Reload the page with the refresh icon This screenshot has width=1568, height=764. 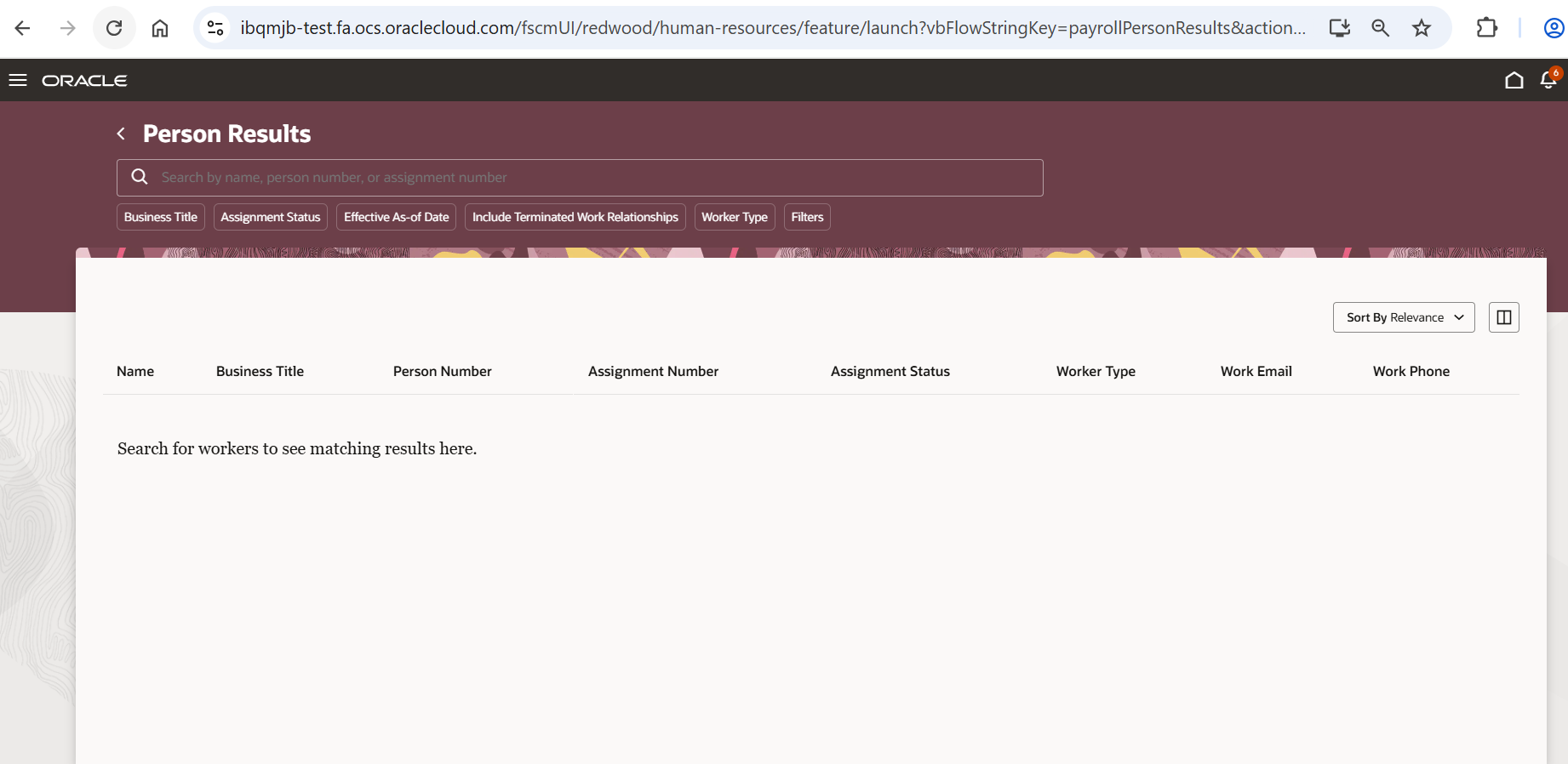coord(114,28)
